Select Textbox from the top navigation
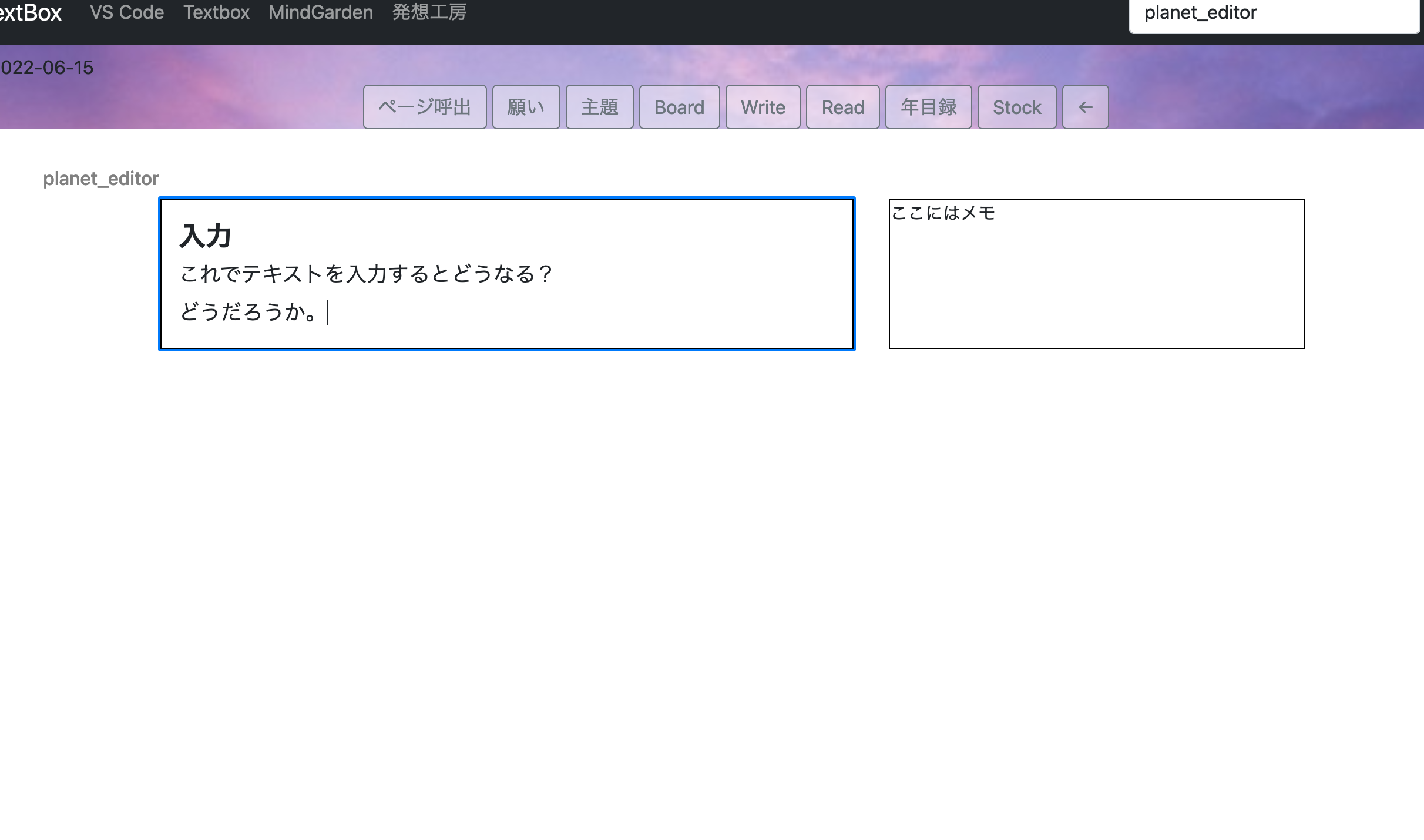 coord(216,12)
